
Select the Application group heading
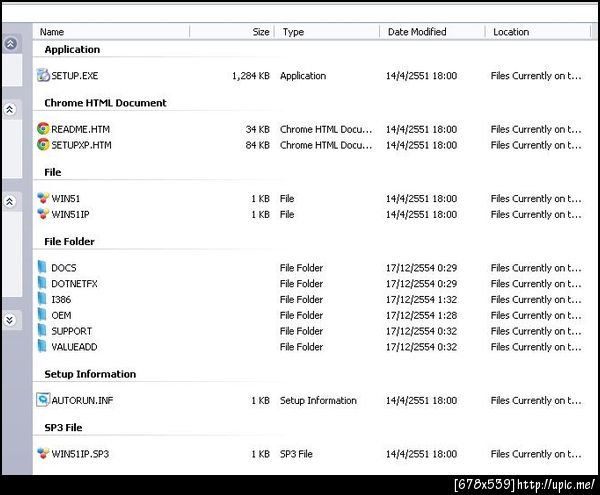tap(72, 49)
